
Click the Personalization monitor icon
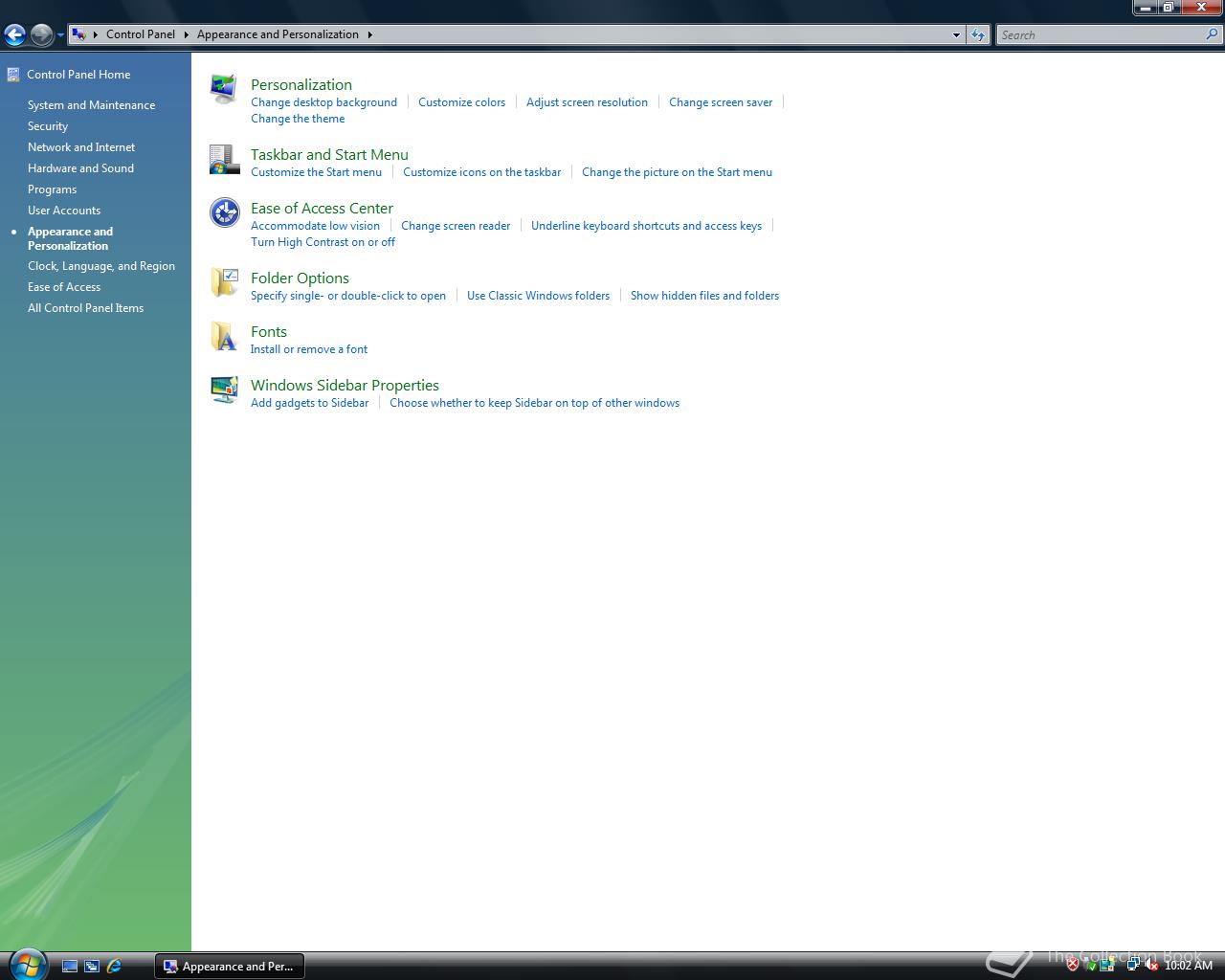(224, 88)
